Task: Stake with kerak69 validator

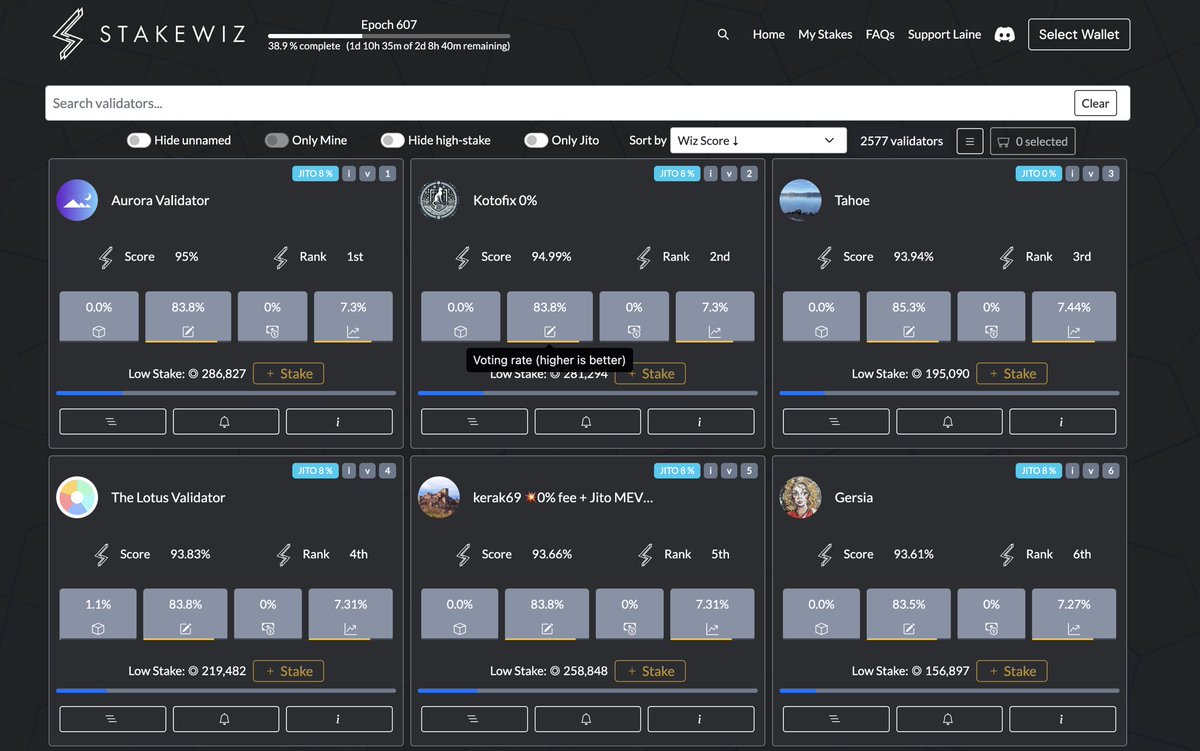Action: tap(650, 671)
